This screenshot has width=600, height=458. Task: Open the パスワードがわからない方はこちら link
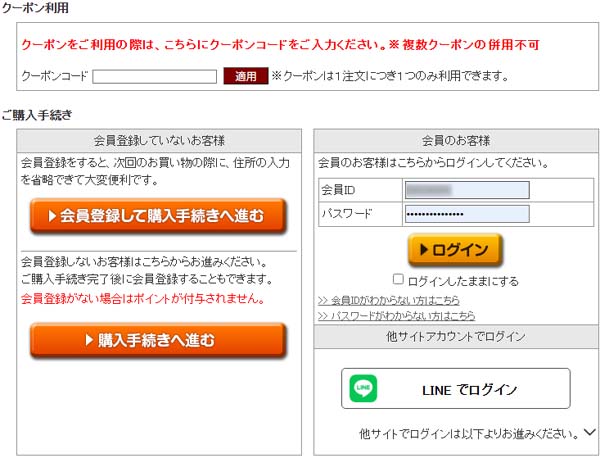coord(396,316)
